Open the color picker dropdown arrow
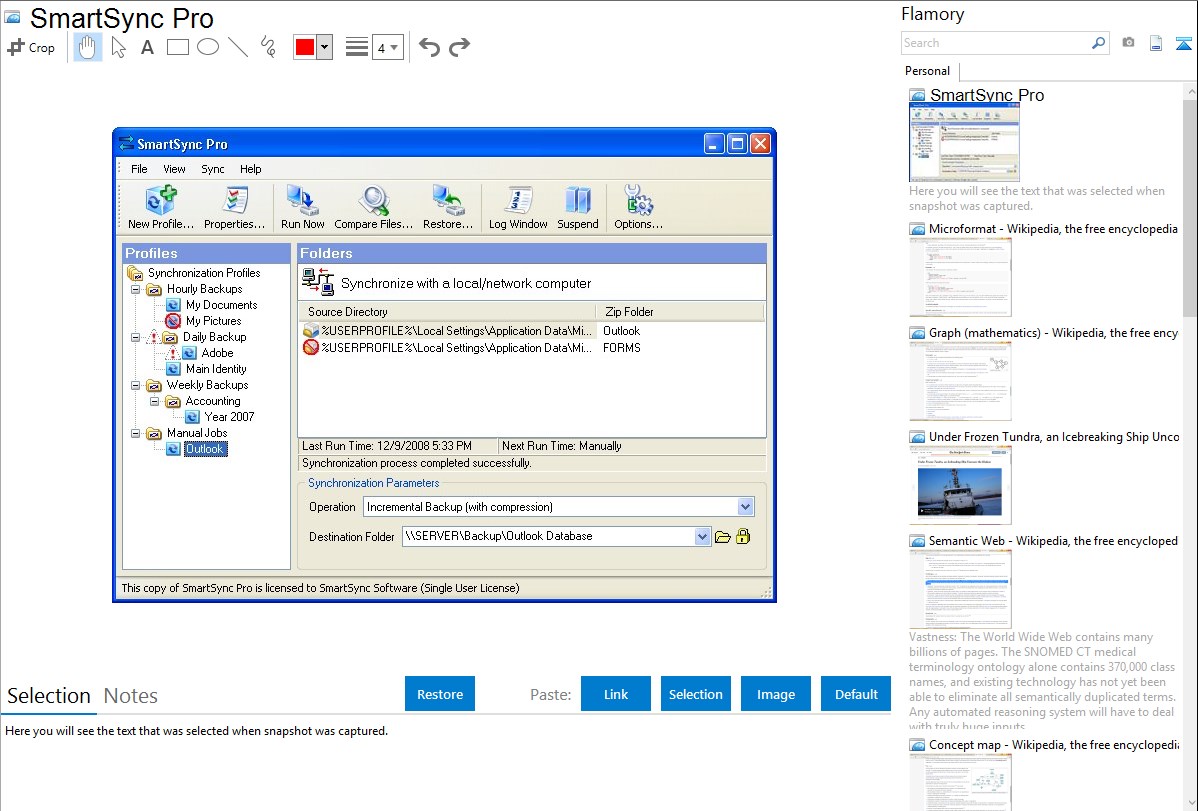 click(x=325, y=47)
